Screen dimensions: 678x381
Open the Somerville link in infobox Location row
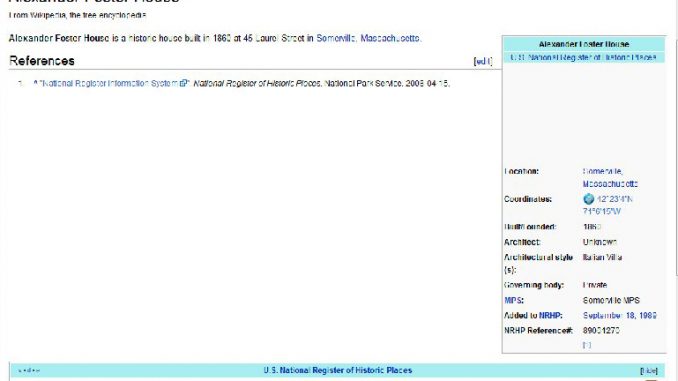[x=602, y=171]
